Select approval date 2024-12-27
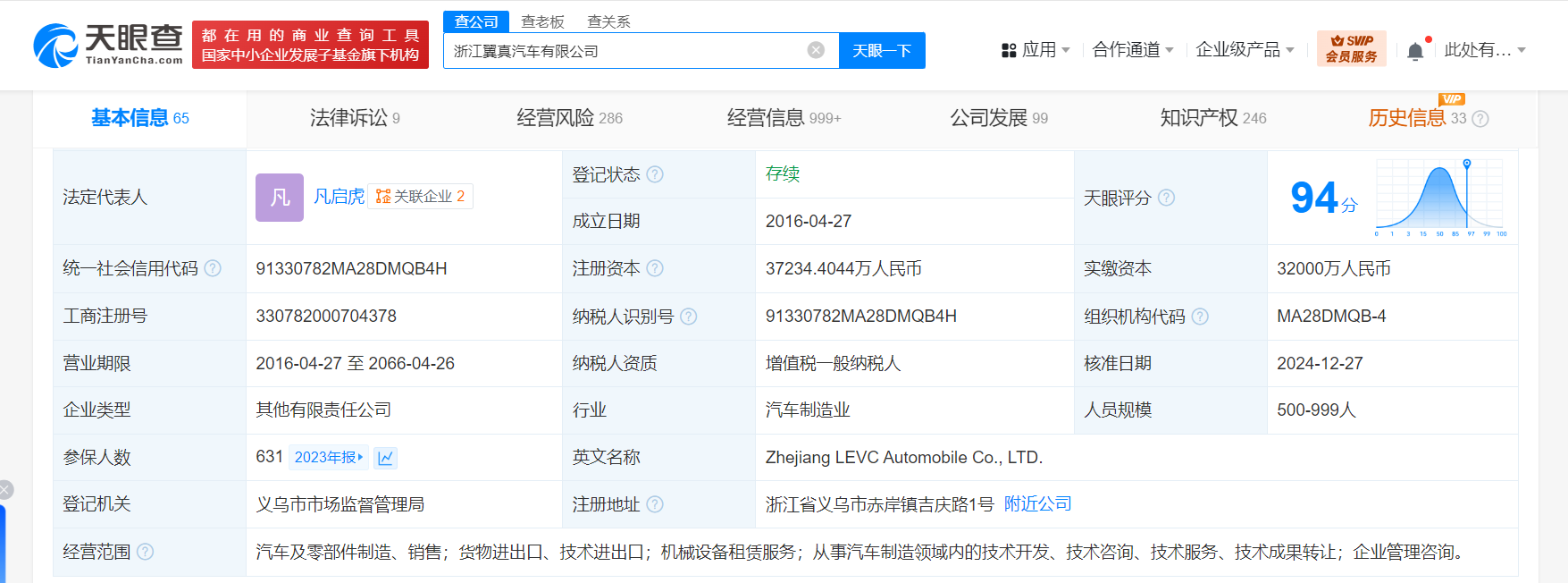 pos(1320,363)
